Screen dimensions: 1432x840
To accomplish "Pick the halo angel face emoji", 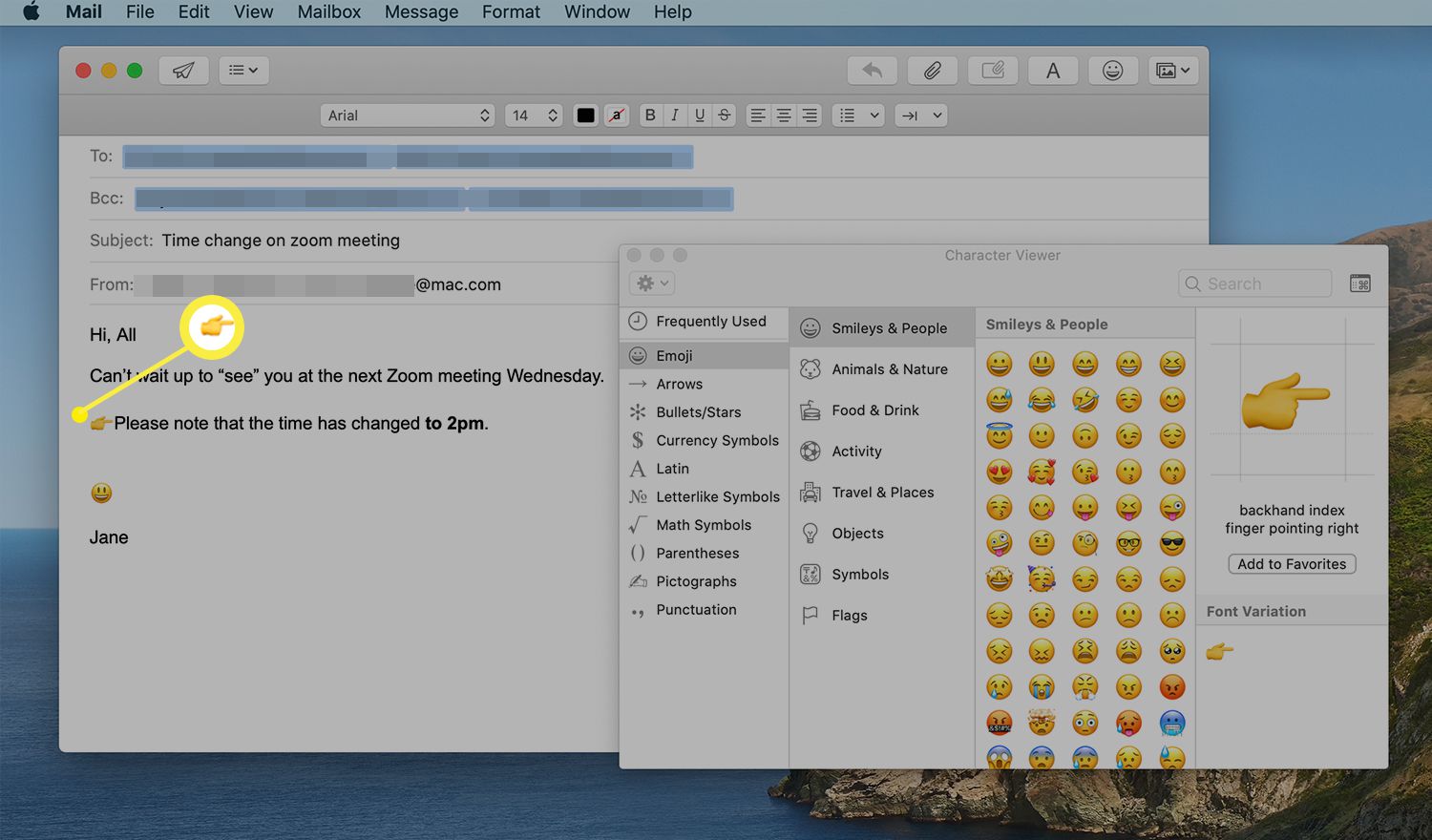I will tap(1000, 435).
